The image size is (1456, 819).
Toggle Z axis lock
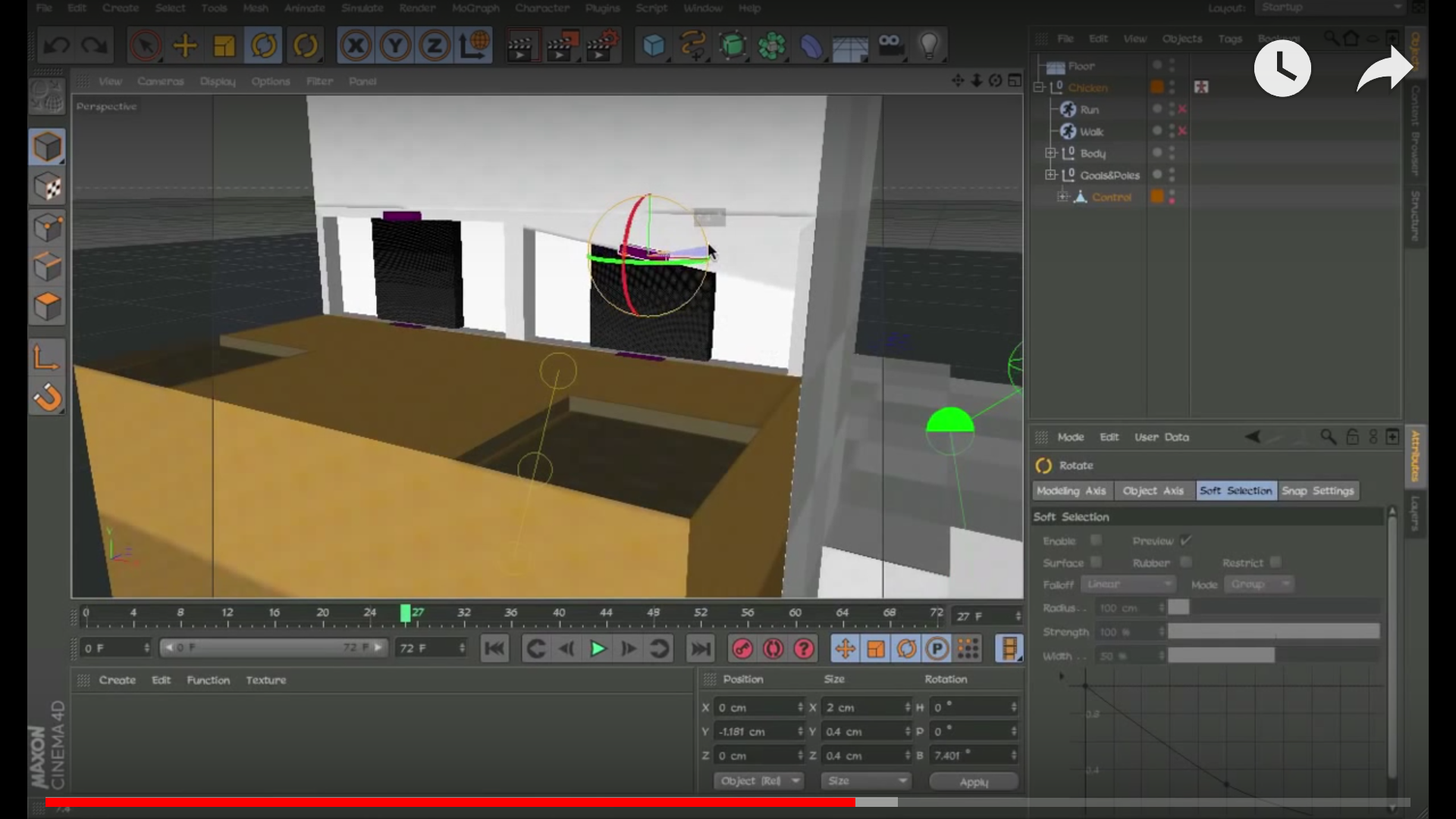coord(435,46)
